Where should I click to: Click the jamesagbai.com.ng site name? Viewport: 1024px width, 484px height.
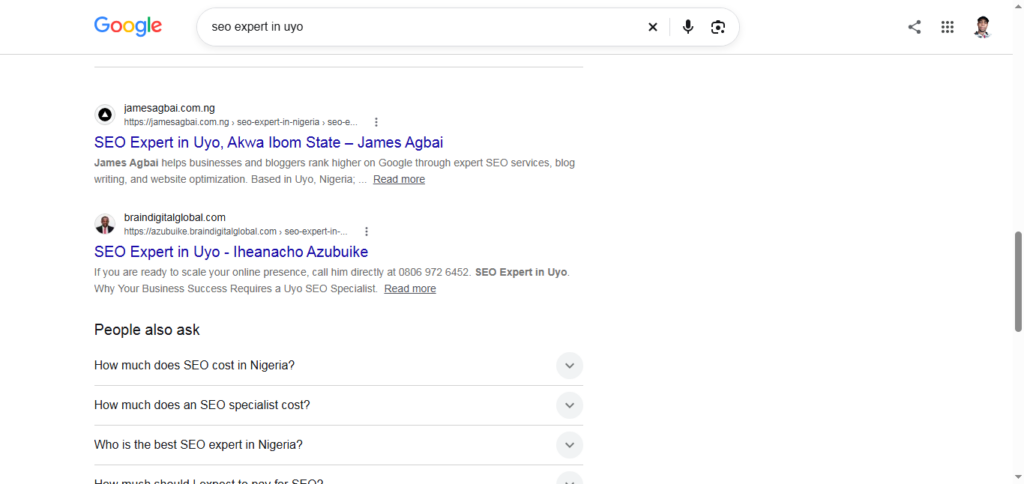[x=169, y=108]
